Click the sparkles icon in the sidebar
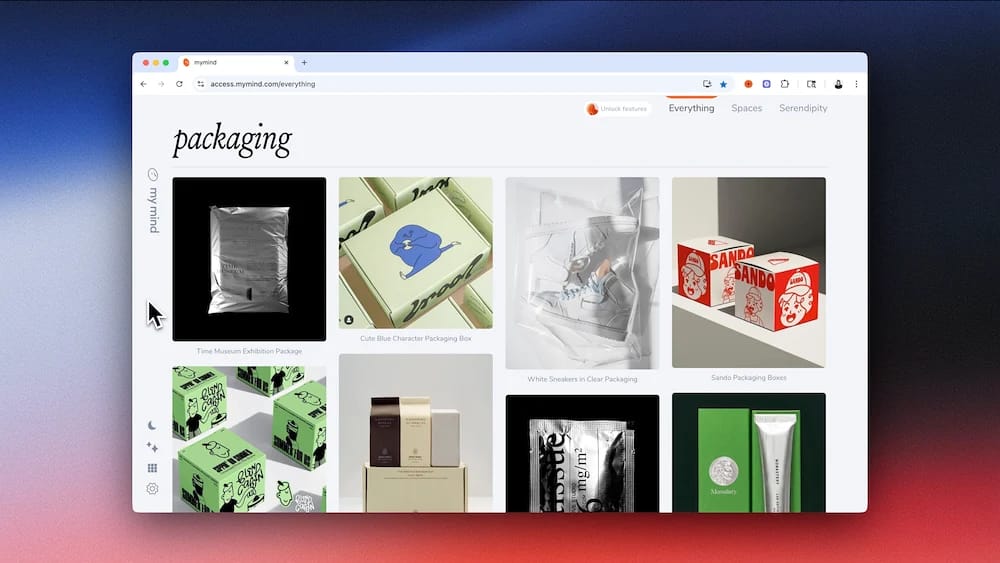This screenshot has height=563, width=1000. click(152, 447)
